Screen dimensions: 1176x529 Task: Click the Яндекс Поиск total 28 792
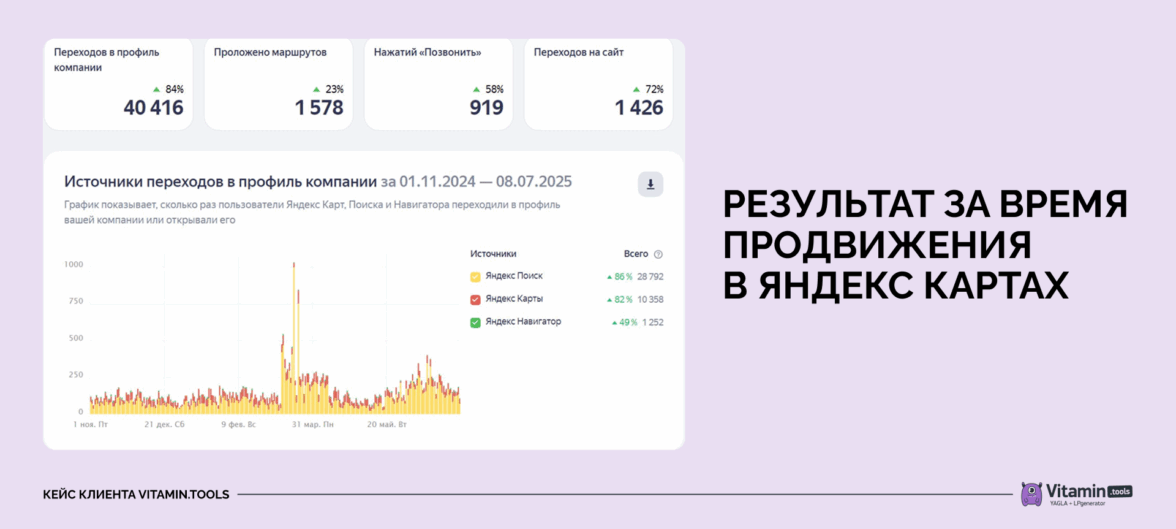(650, 277)
